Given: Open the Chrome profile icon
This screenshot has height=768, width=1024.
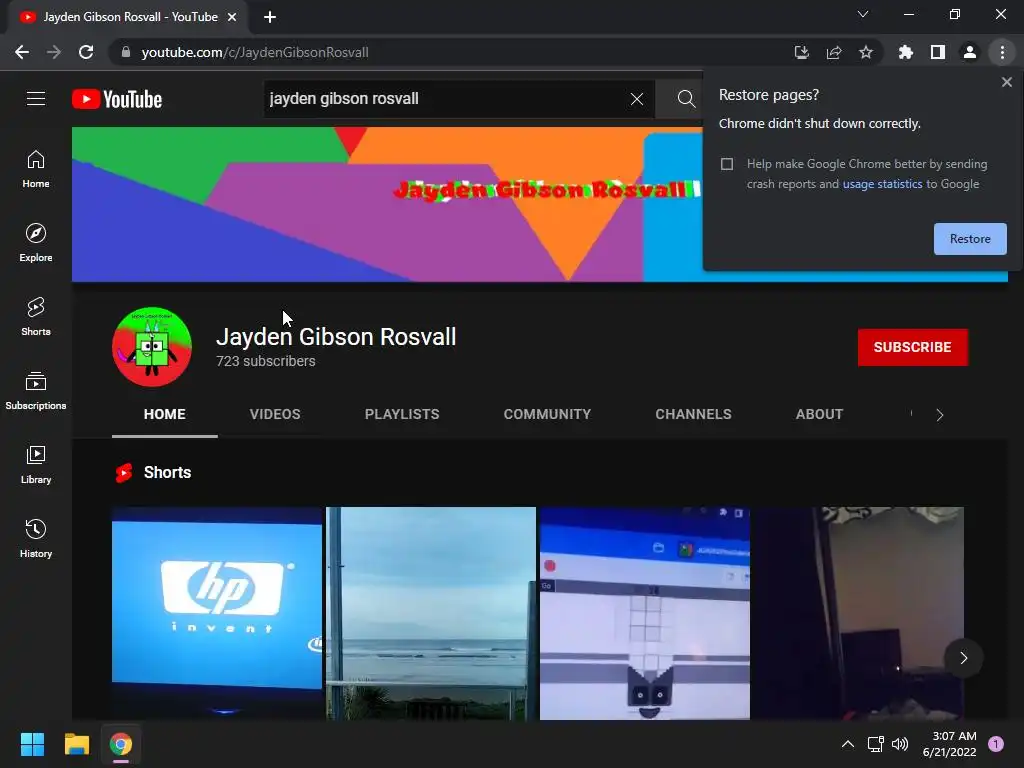Looking at the screenshot, I should point(970,52).
